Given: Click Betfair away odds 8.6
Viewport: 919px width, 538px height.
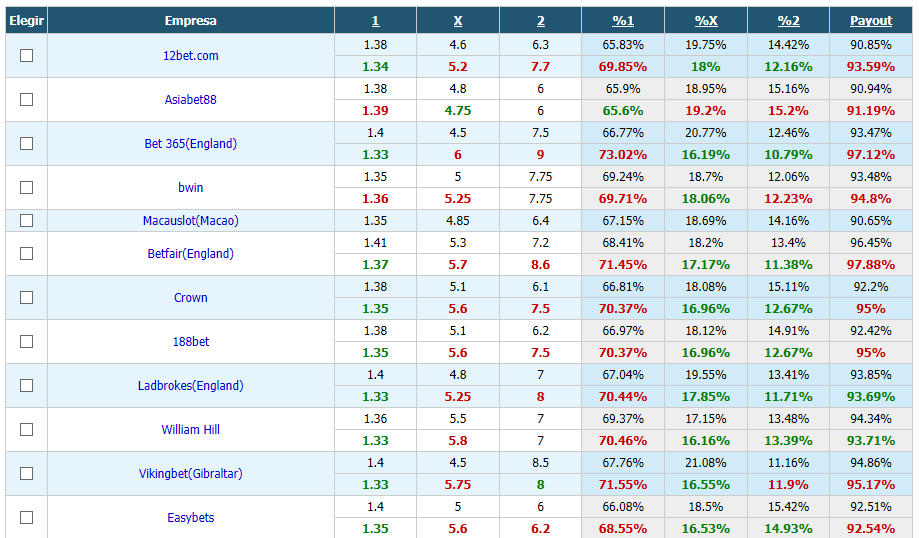Looking at the screenshot, I should (540, 265).
